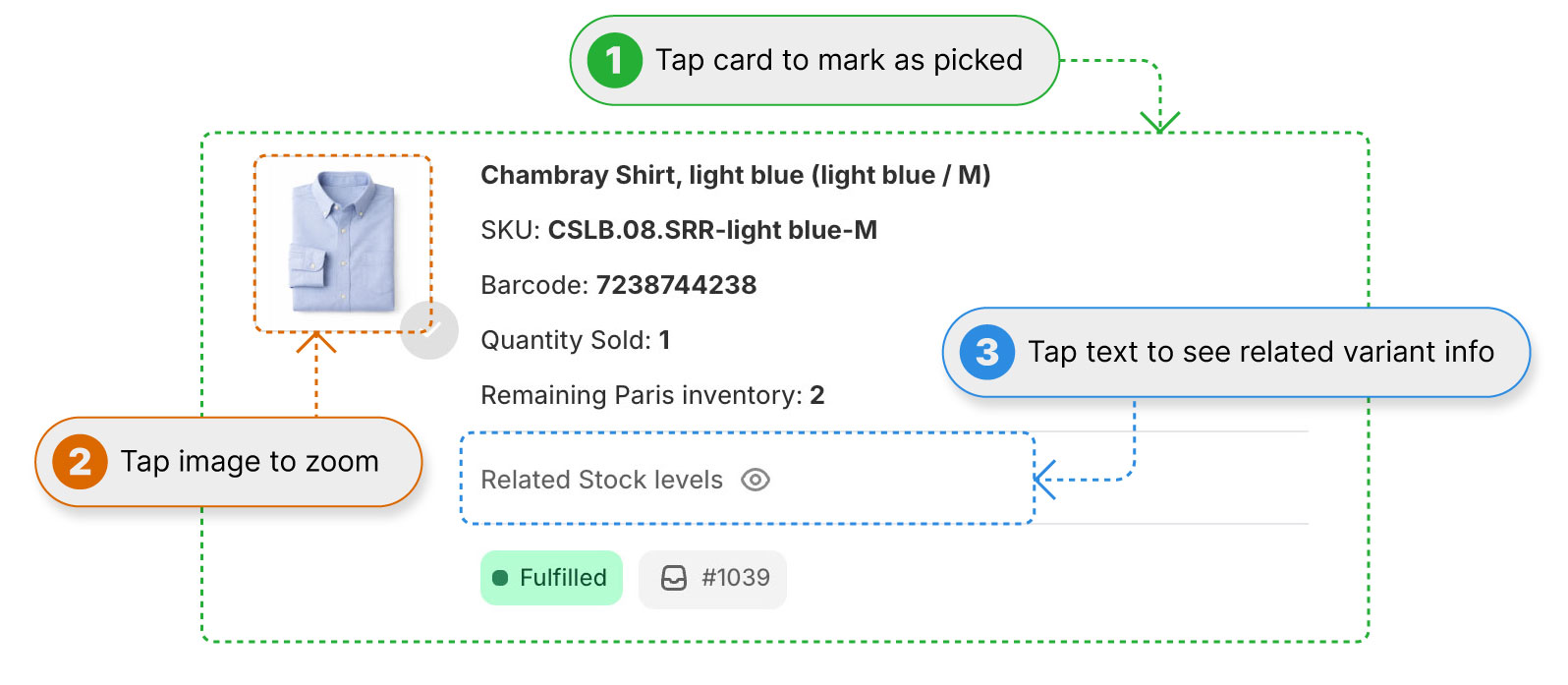Image resolution: width=1568 pixels, height=685 pixels.
Task: Click the inbox icon next to #1039
Action: click(674, 578)
